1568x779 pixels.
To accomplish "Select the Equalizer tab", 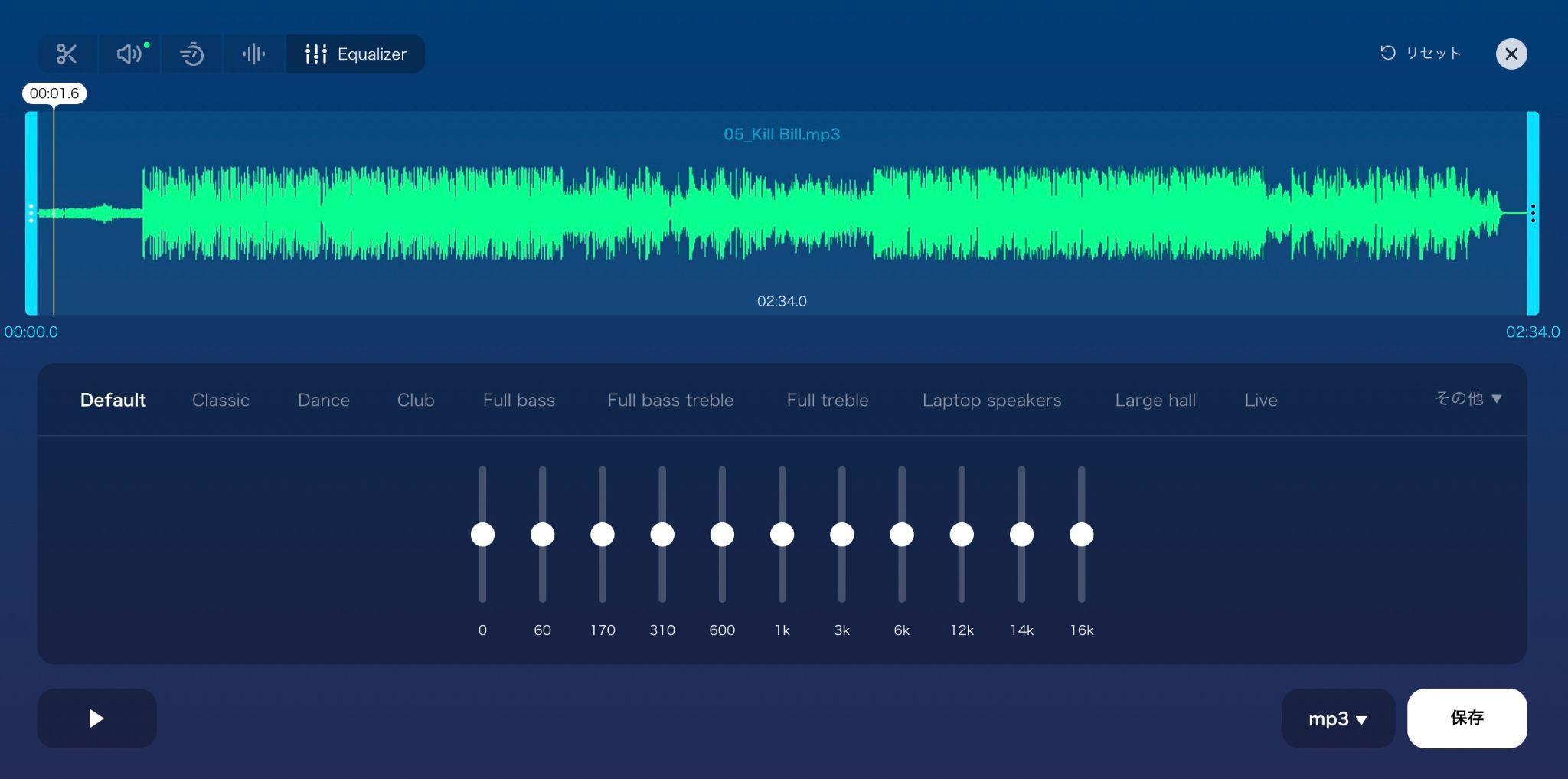I will click(355, 54).
